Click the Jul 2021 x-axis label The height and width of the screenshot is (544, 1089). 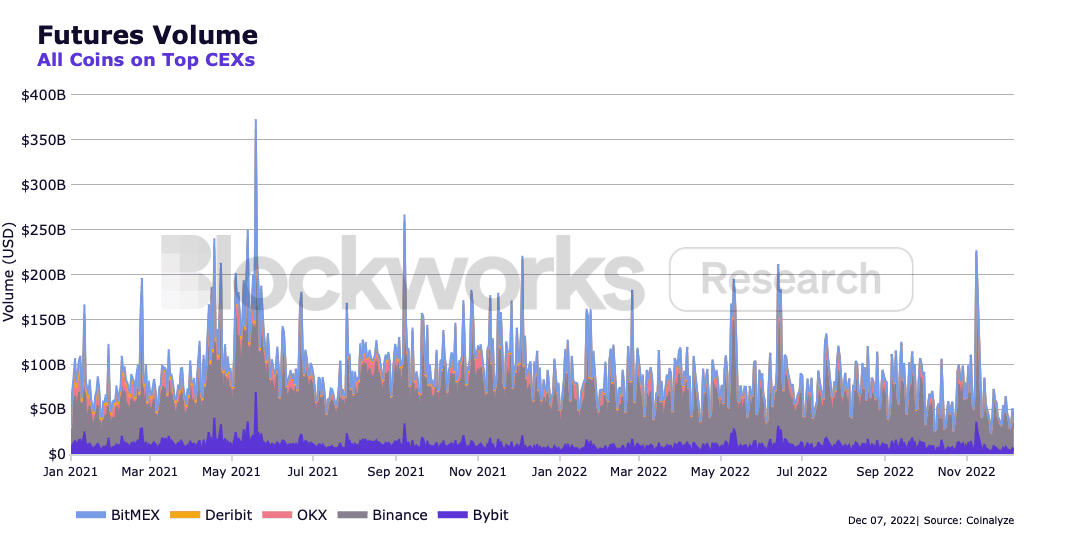point(313,472)
